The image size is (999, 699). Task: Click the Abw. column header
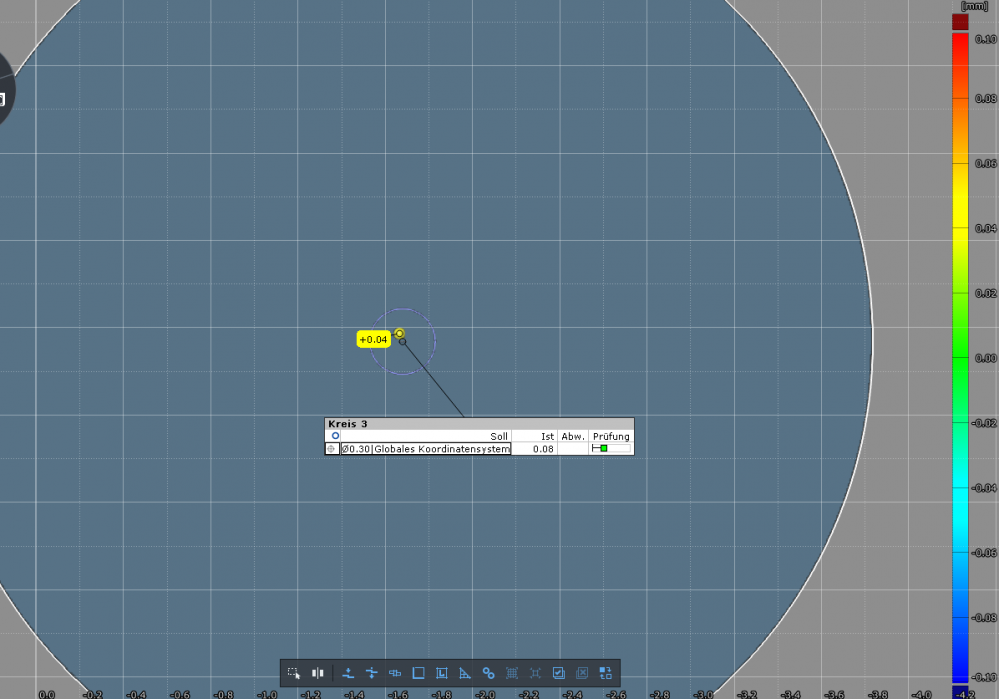573,436
